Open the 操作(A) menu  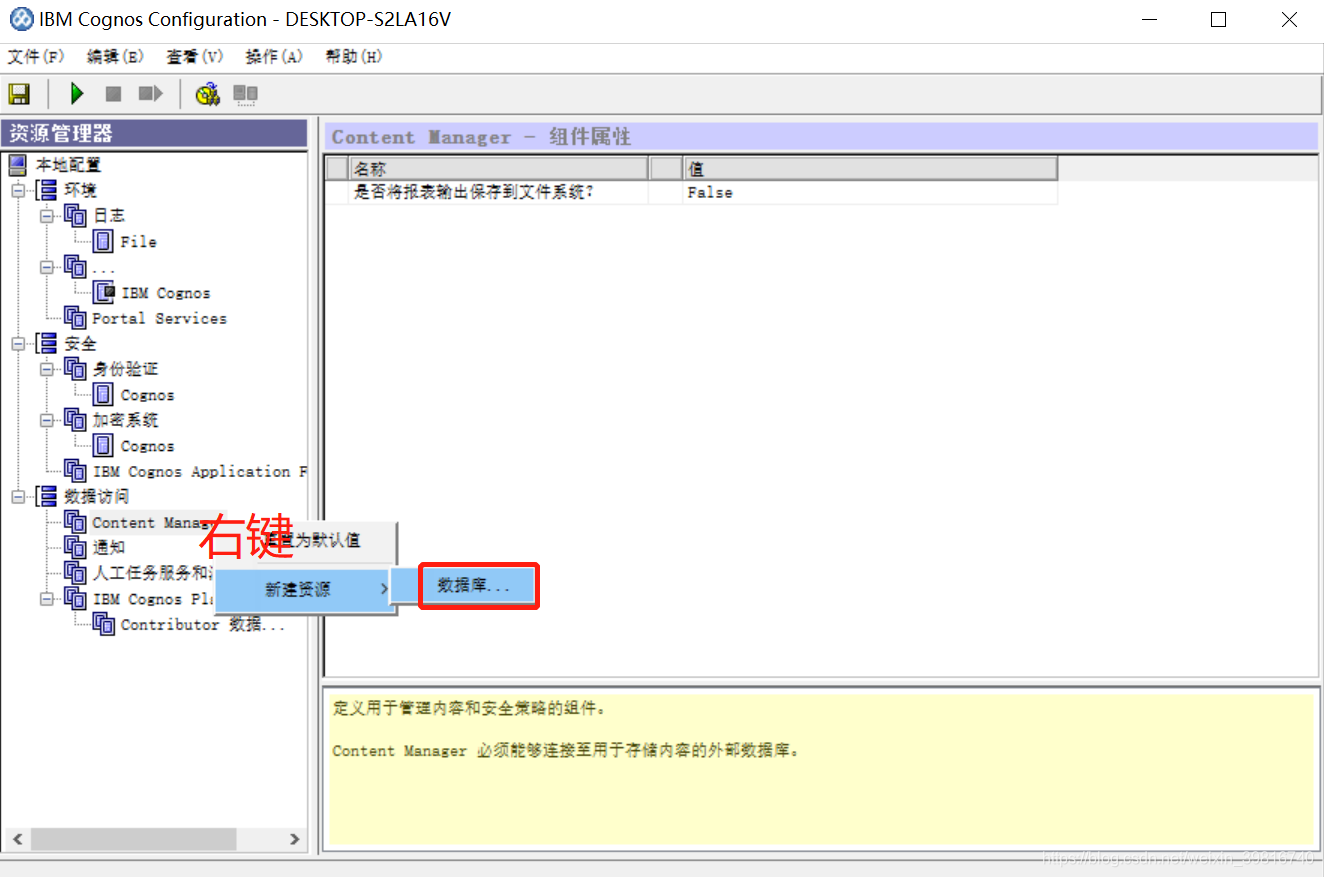point(274,57)
